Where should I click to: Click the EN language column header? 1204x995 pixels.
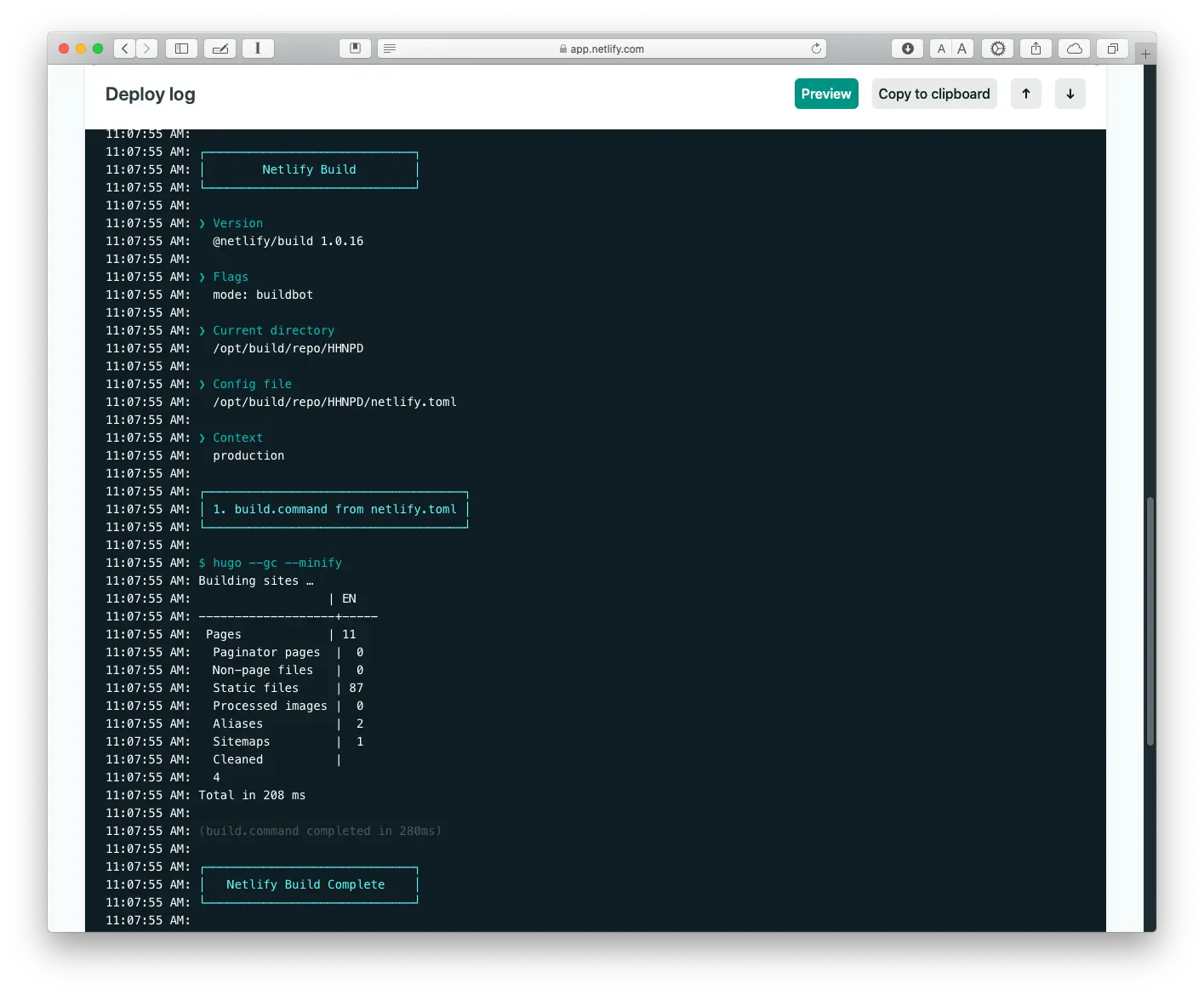349,598
